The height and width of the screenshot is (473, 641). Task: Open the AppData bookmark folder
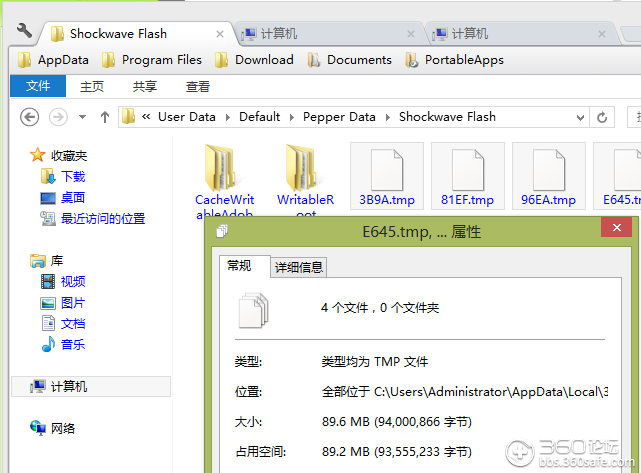point(53,60)
